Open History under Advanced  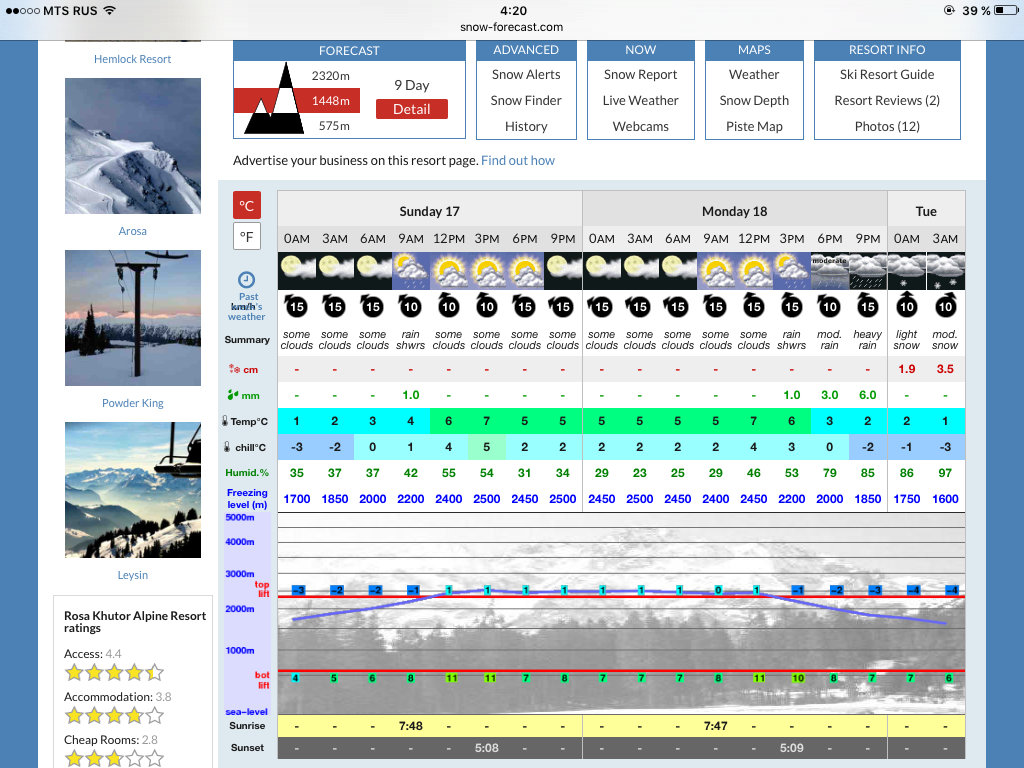(526, 127)
